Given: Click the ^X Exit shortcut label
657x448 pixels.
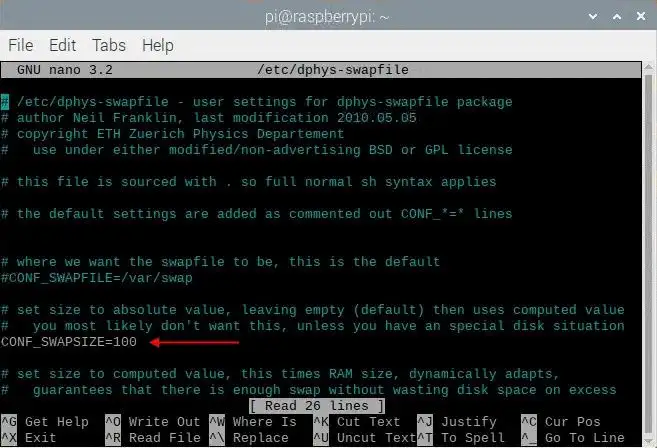Looking at the screenshot, I should tap(29, 438).
